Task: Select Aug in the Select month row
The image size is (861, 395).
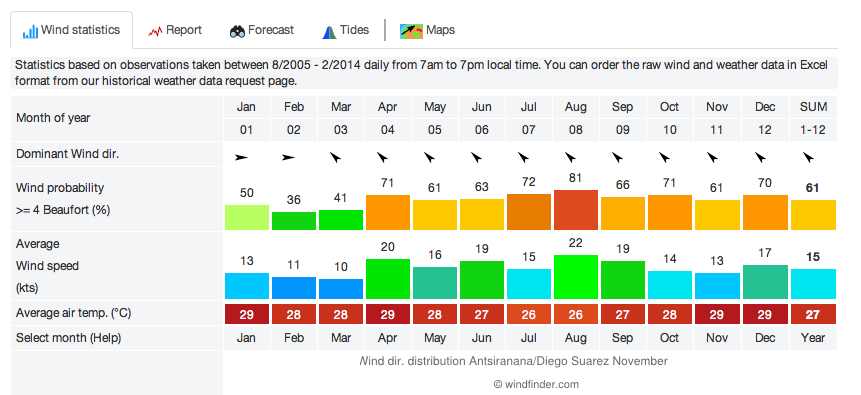Action: (575, 338)
